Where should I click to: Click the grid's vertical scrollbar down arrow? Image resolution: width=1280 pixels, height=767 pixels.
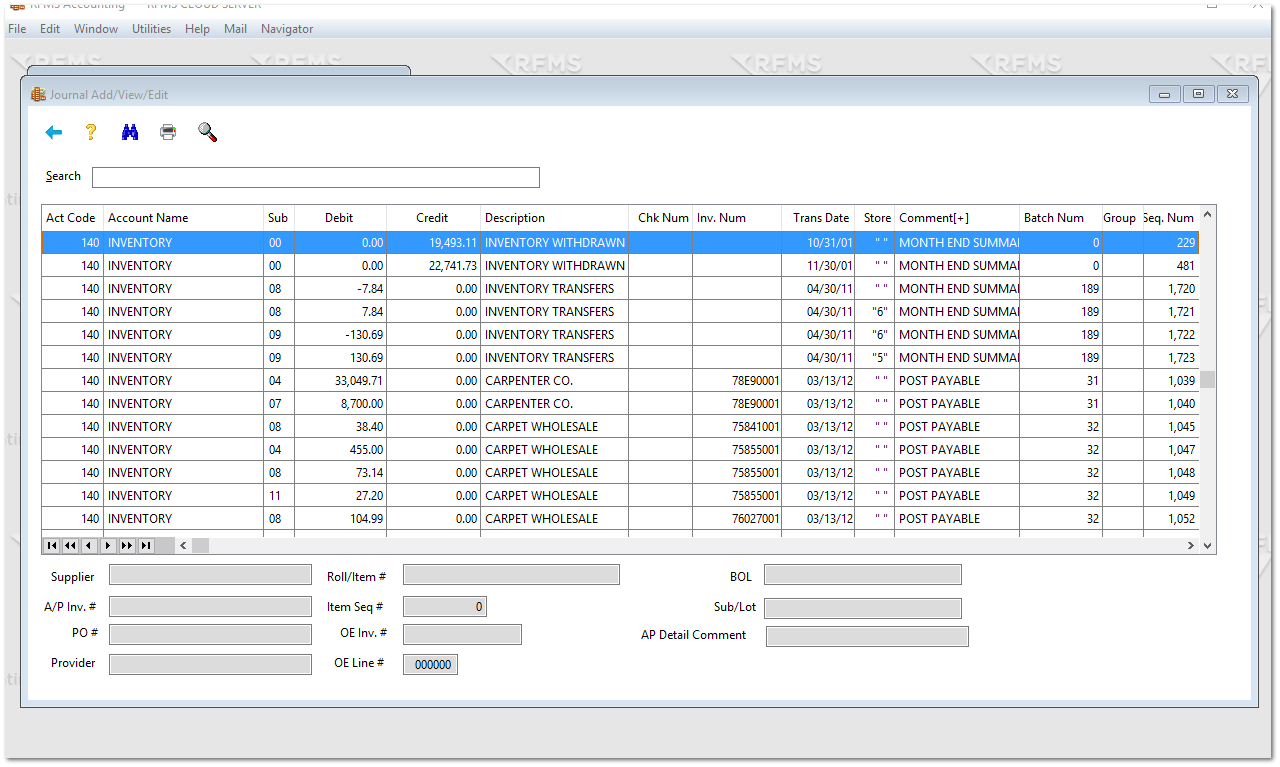click(x=1208, y=546)
